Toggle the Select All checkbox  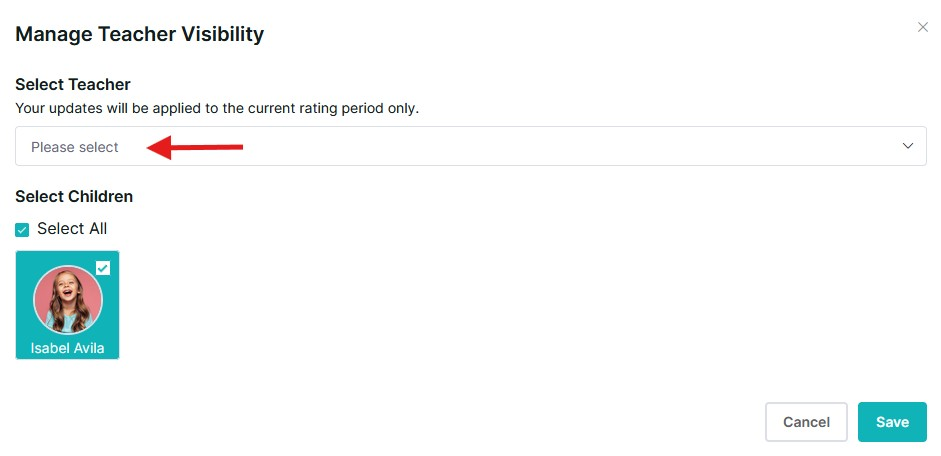tap(23, 230)
